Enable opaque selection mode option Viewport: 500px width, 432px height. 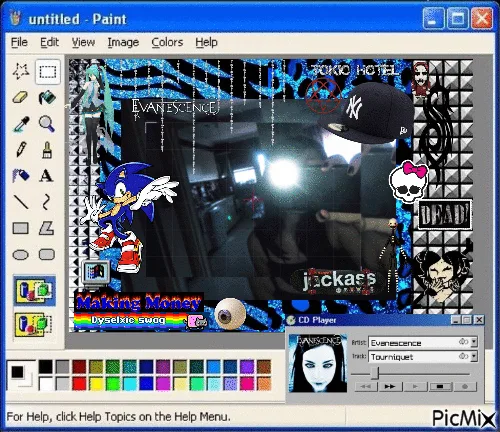coord(34,291)
